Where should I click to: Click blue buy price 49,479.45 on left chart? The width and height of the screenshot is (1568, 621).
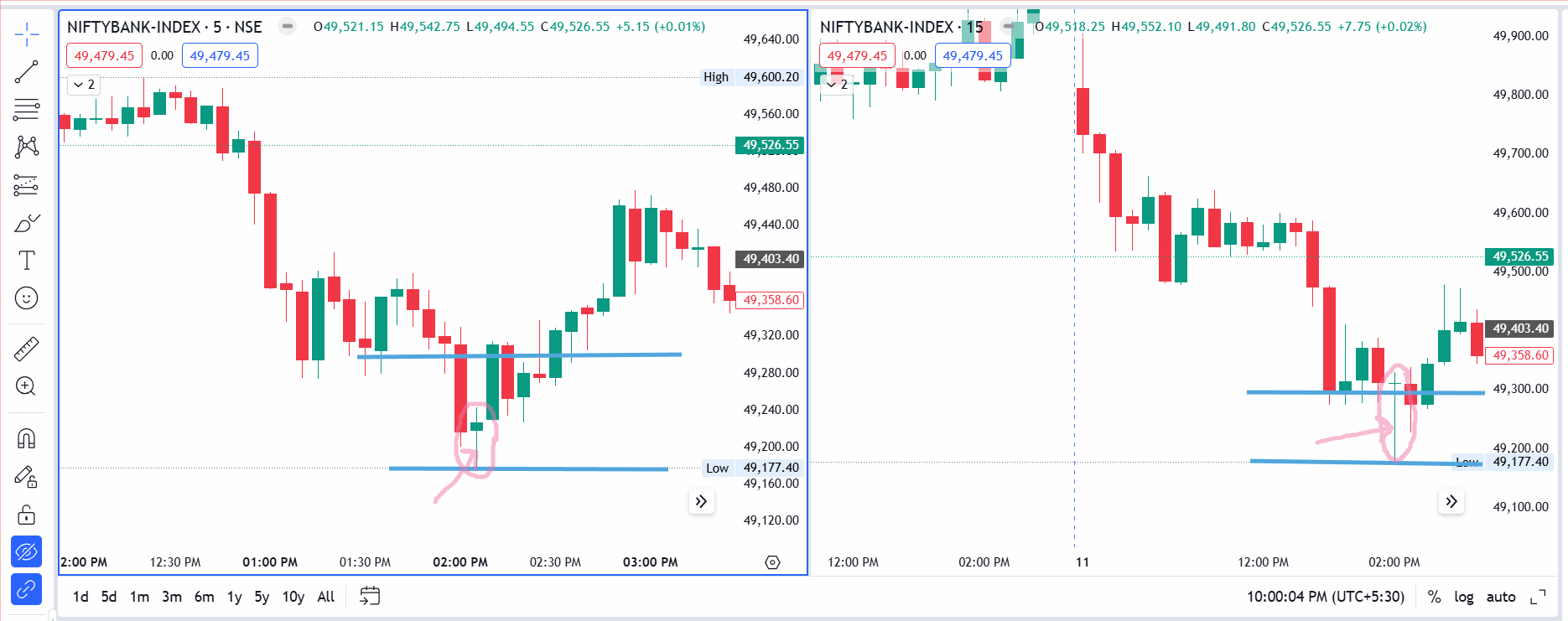[x=220, y=56]
